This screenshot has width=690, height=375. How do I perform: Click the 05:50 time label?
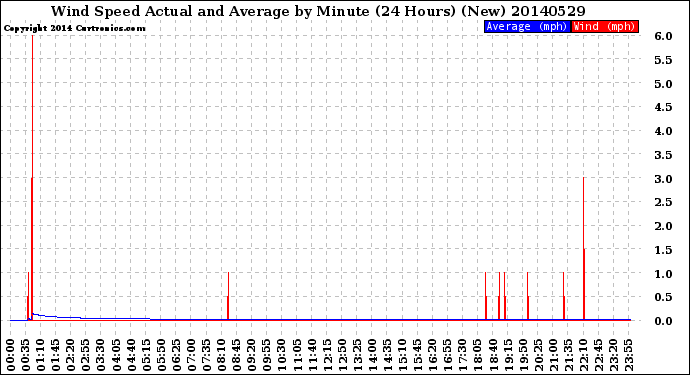pyautogui.click(x=161, y=355)
